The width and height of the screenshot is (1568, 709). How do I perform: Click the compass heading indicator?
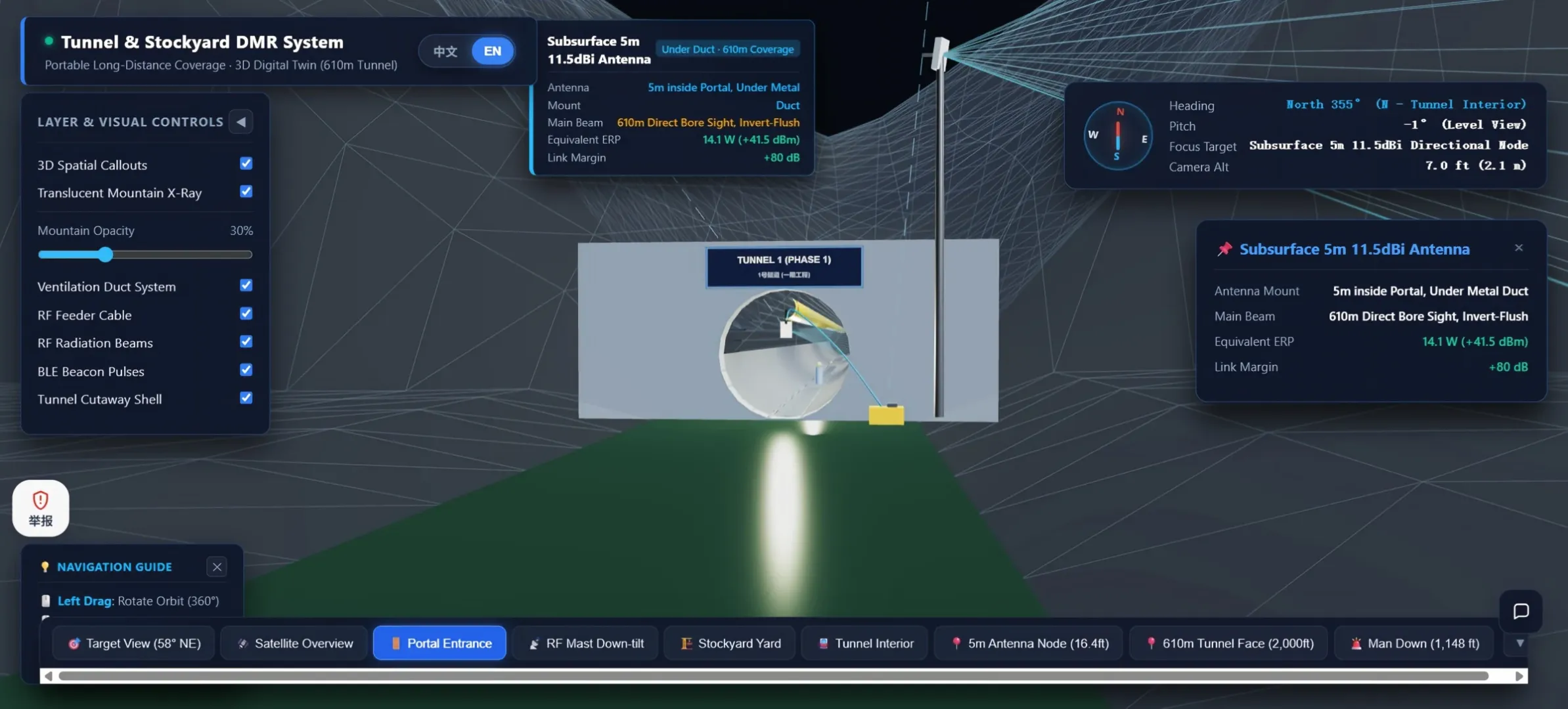pyautogui.click(x=1117, y=136)
